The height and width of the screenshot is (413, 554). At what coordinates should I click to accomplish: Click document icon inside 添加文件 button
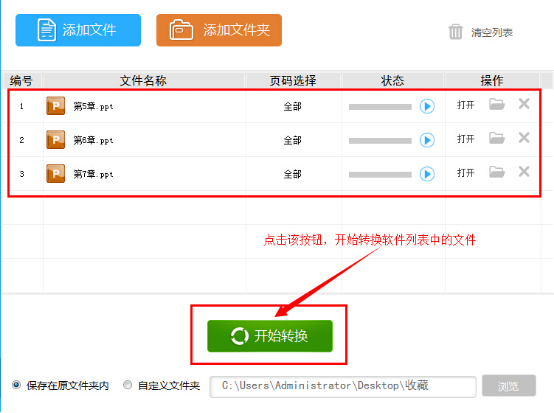(x=47, y=30)
